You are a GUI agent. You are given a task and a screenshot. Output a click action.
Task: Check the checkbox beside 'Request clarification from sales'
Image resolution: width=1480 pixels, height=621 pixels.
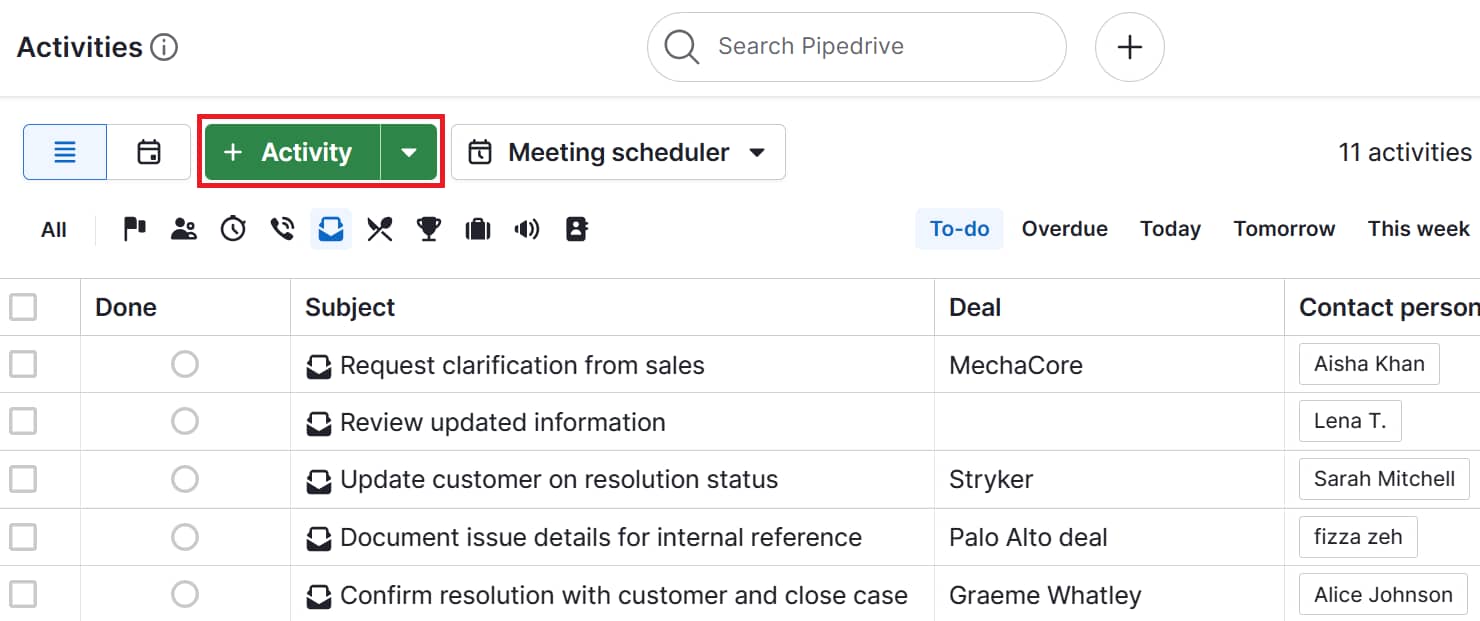[x=23, y=364]
